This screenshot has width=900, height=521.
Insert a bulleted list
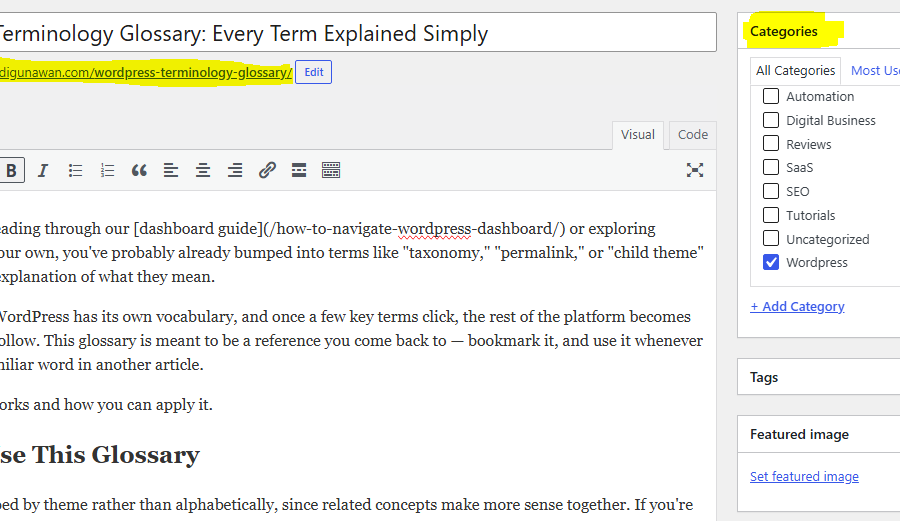tap(75, 170)
